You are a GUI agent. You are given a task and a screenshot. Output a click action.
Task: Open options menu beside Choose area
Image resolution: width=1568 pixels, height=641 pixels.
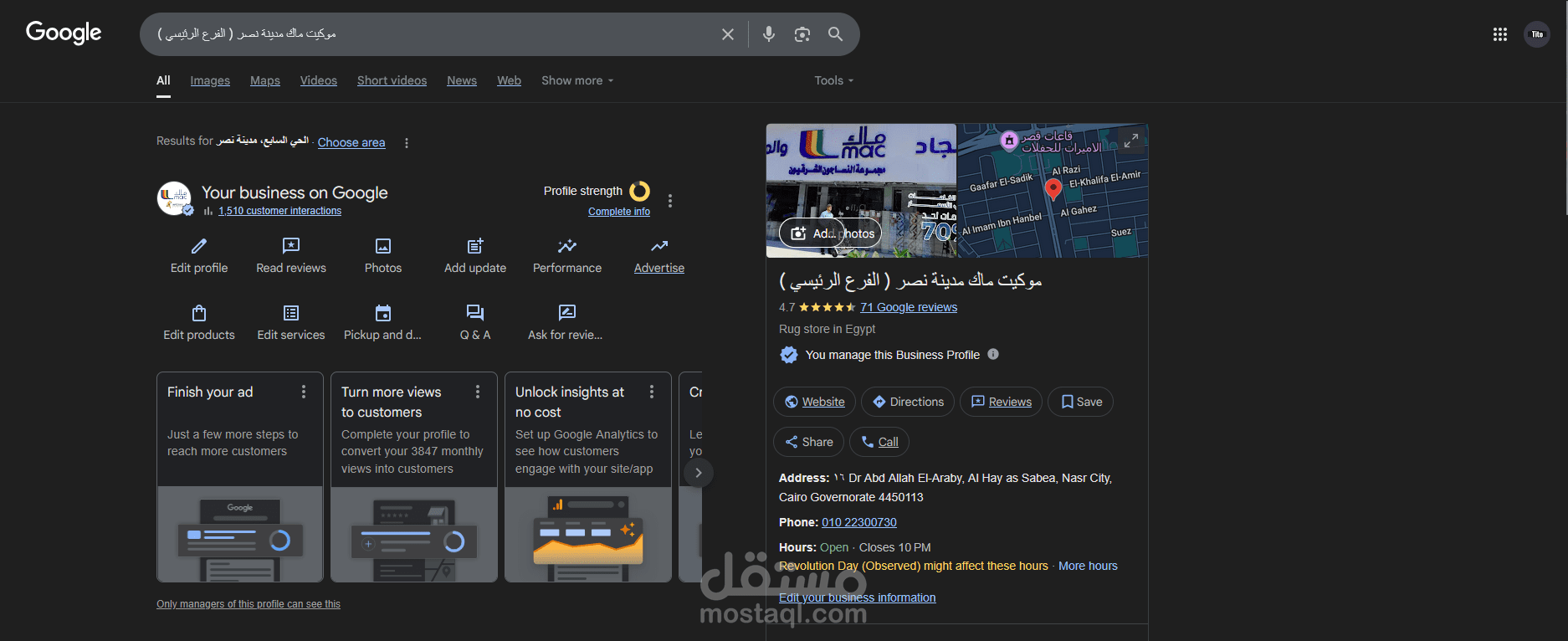(x=407, y=143)
